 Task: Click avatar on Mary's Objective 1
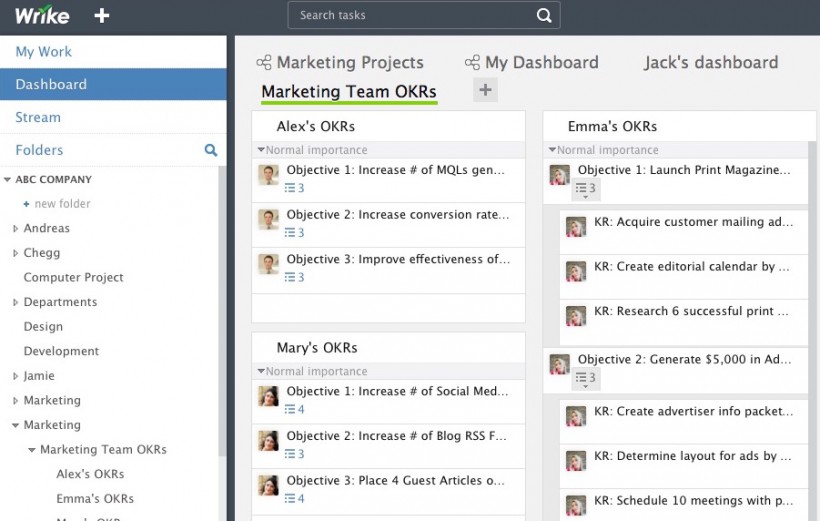pos(269,397)
